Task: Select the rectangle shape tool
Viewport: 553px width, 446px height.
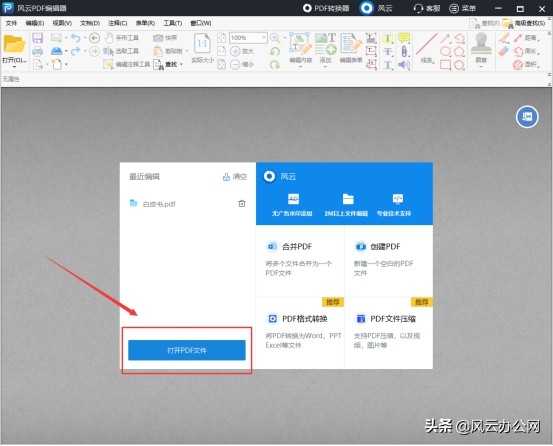Action: [x=445, y=65]
